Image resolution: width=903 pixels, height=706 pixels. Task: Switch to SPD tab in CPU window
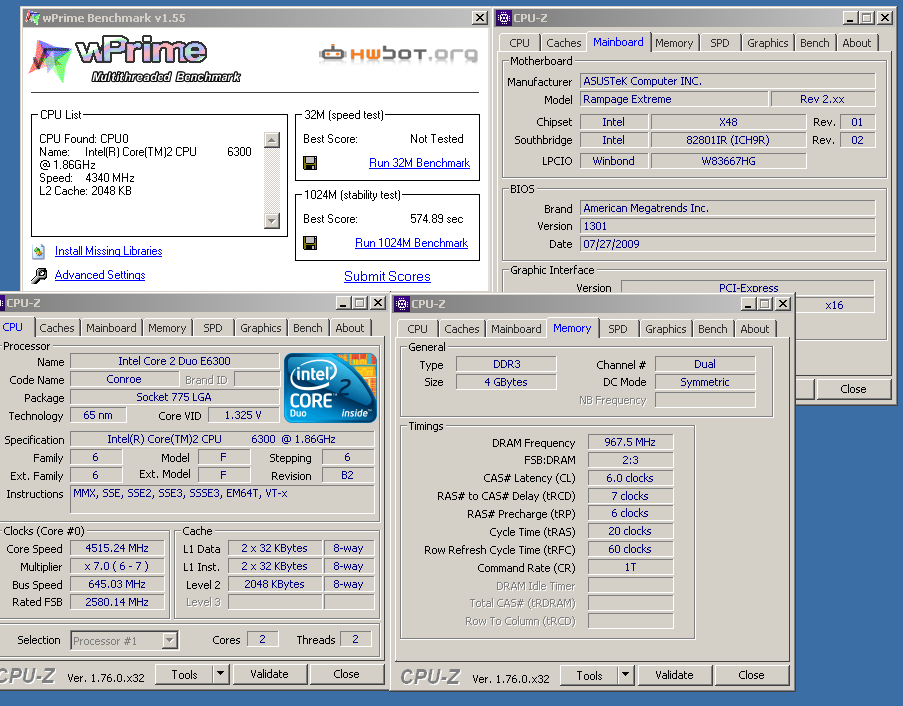pyautogui.click(x=213, y=328)
